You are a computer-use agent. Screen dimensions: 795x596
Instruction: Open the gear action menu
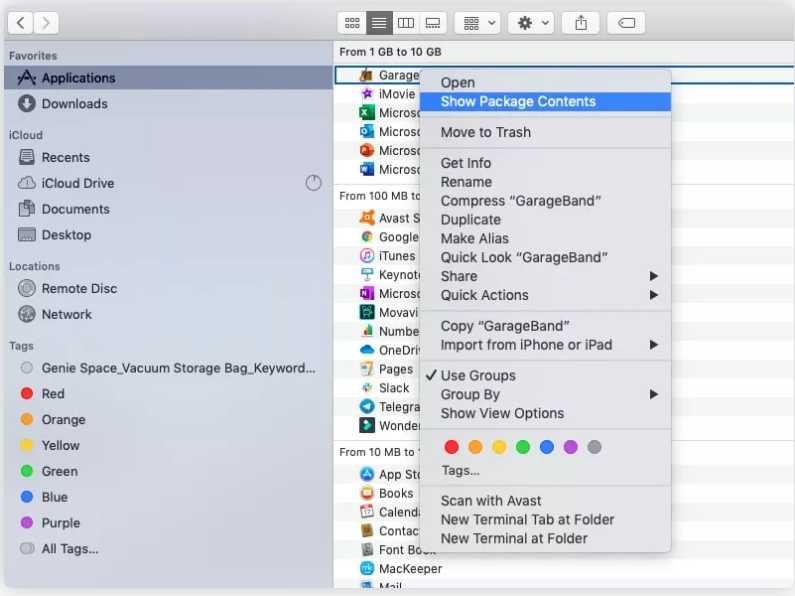[x=531, y=23]
